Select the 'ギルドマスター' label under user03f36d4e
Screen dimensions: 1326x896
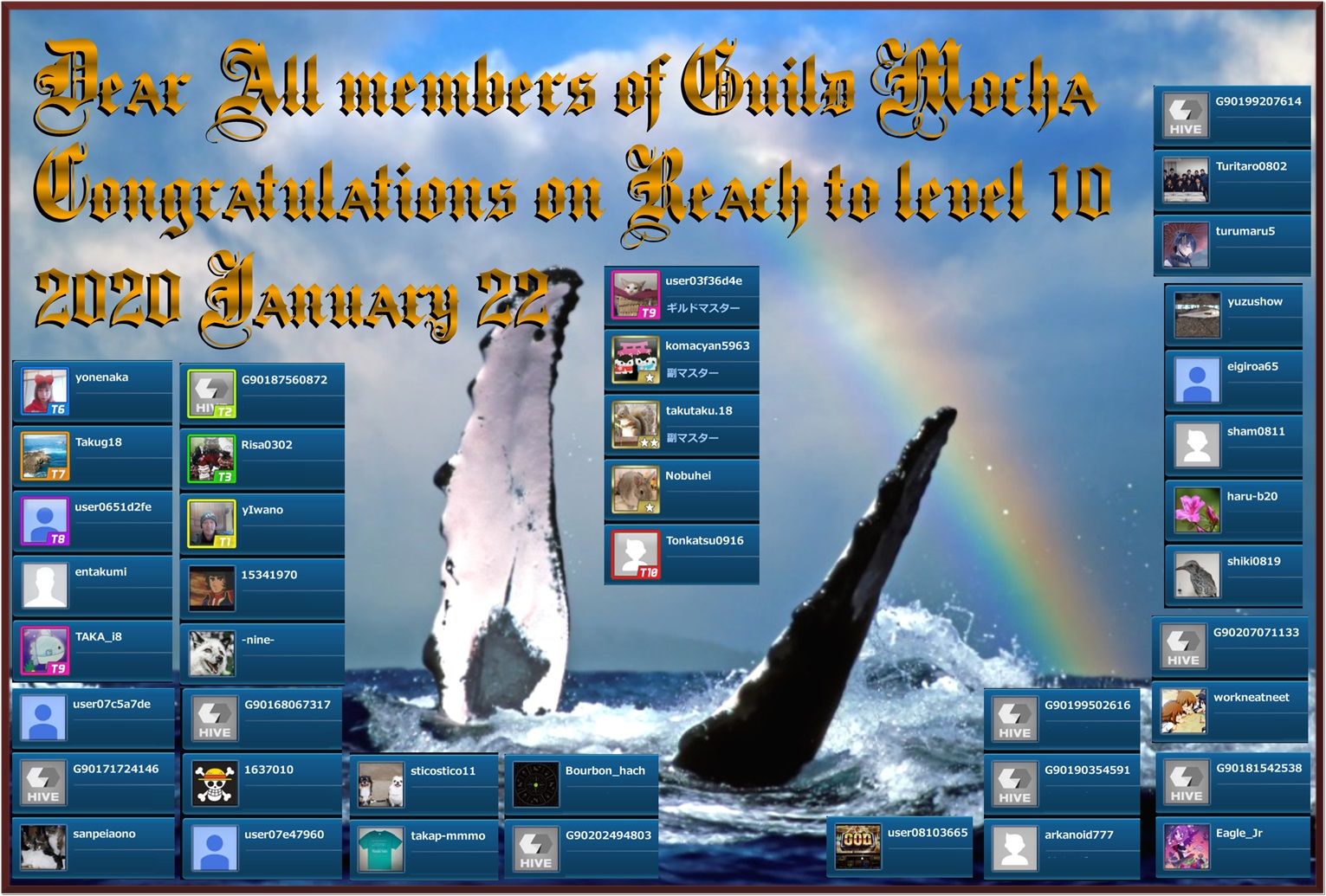click(702, 308)
